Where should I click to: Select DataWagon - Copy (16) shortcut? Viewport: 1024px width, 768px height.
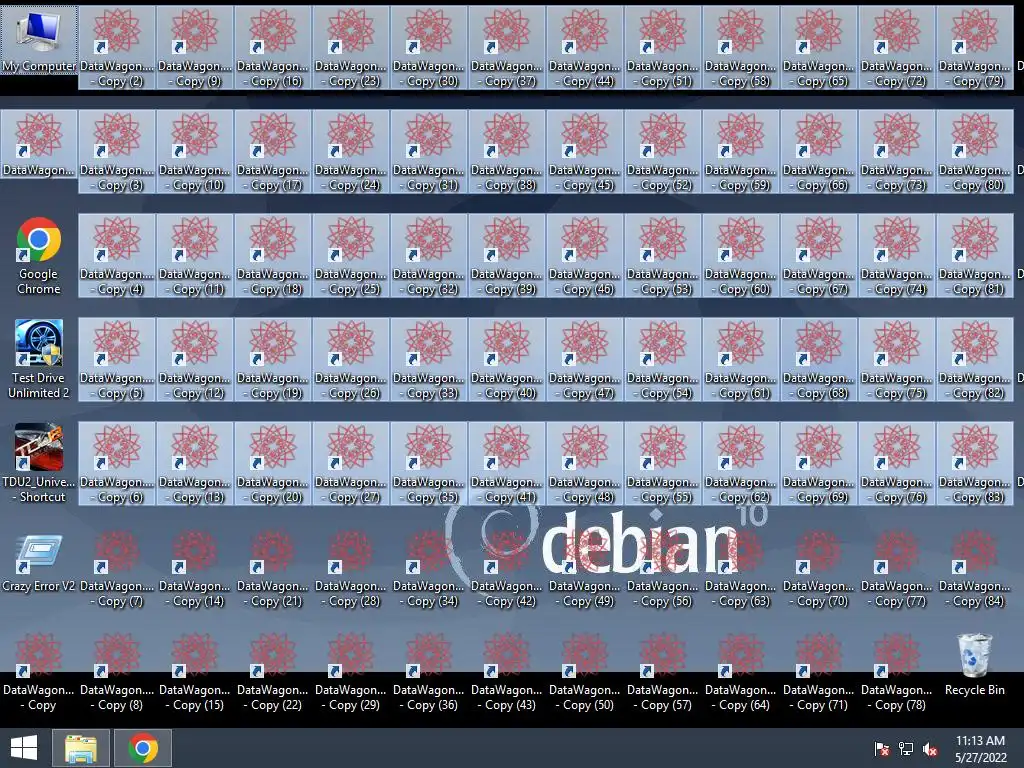(x=273, y=48)
